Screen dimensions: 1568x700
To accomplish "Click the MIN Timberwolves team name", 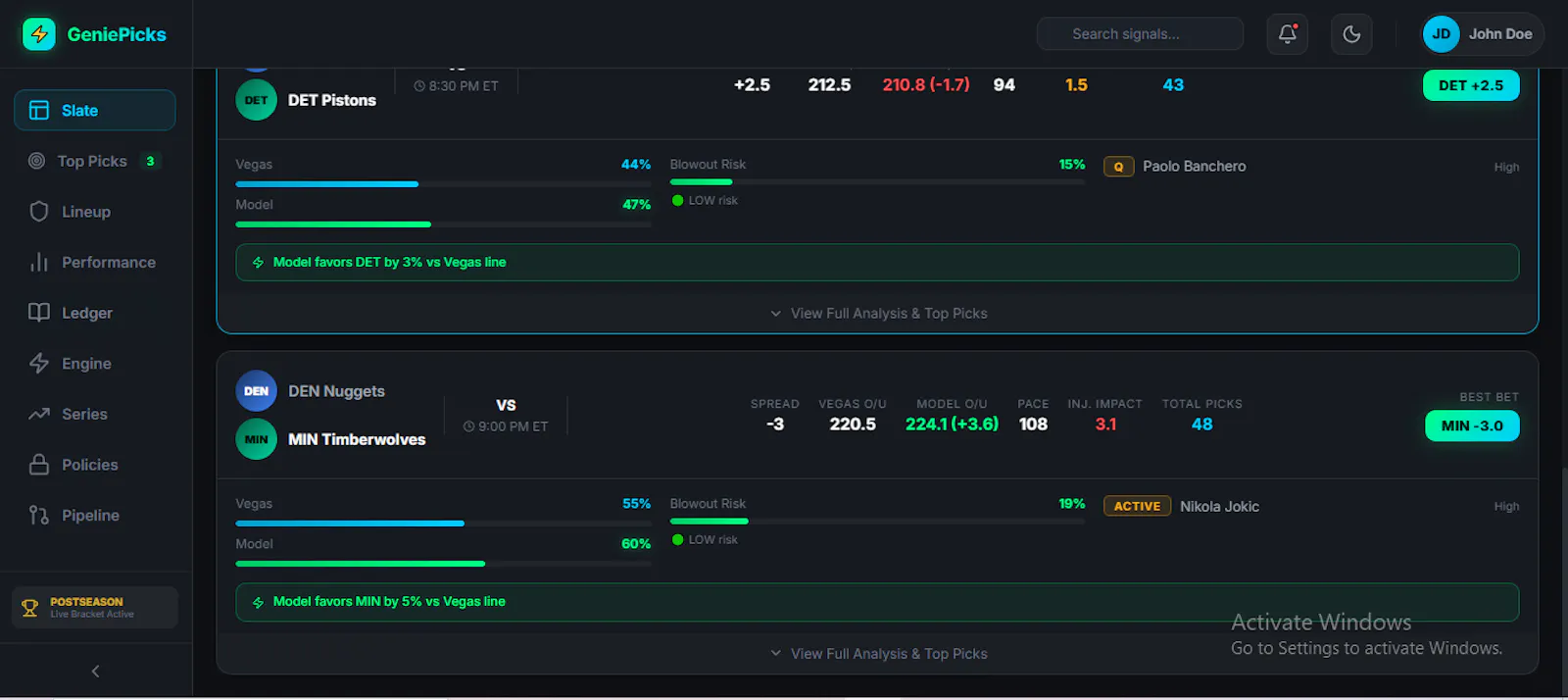I will tap(357, 439).
